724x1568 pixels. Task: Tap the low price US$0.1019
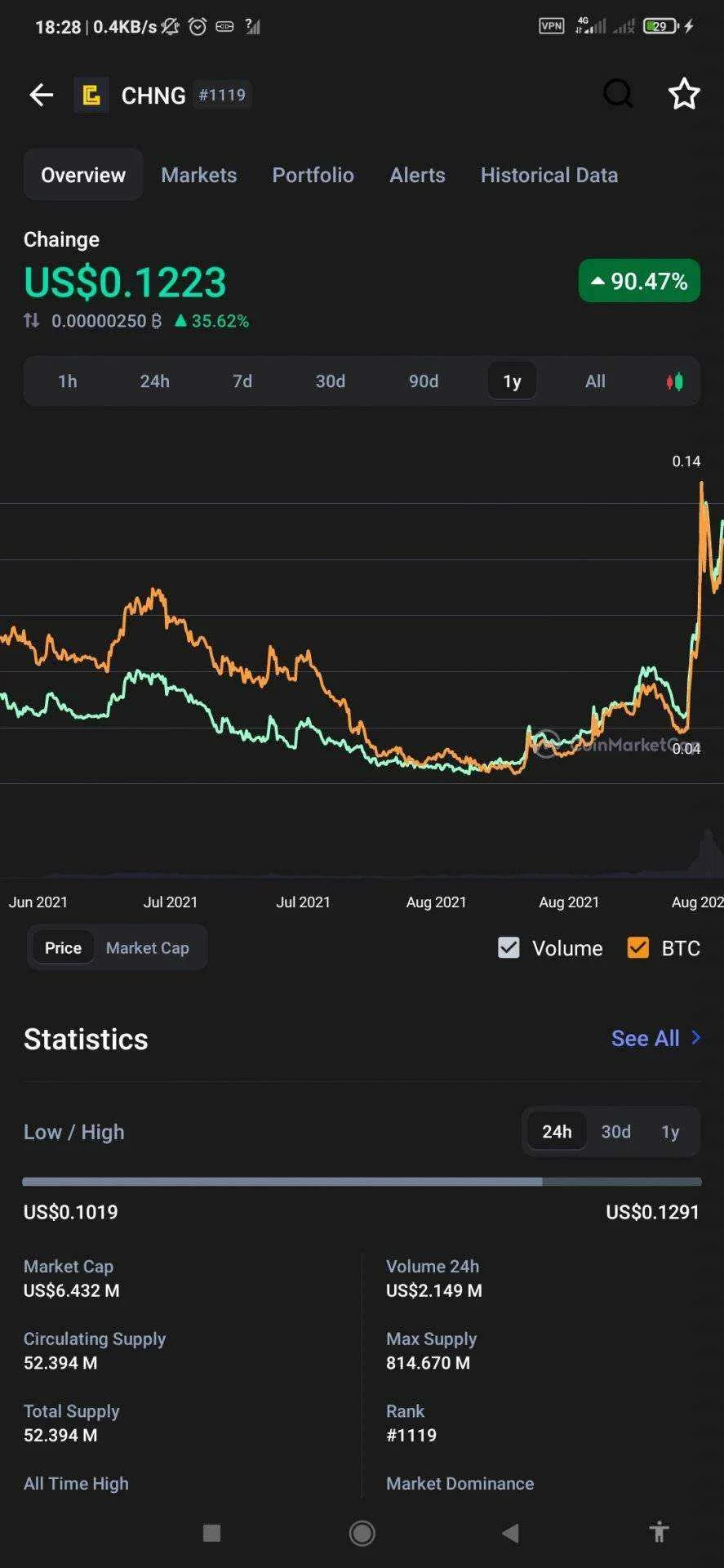[71, 1212]
